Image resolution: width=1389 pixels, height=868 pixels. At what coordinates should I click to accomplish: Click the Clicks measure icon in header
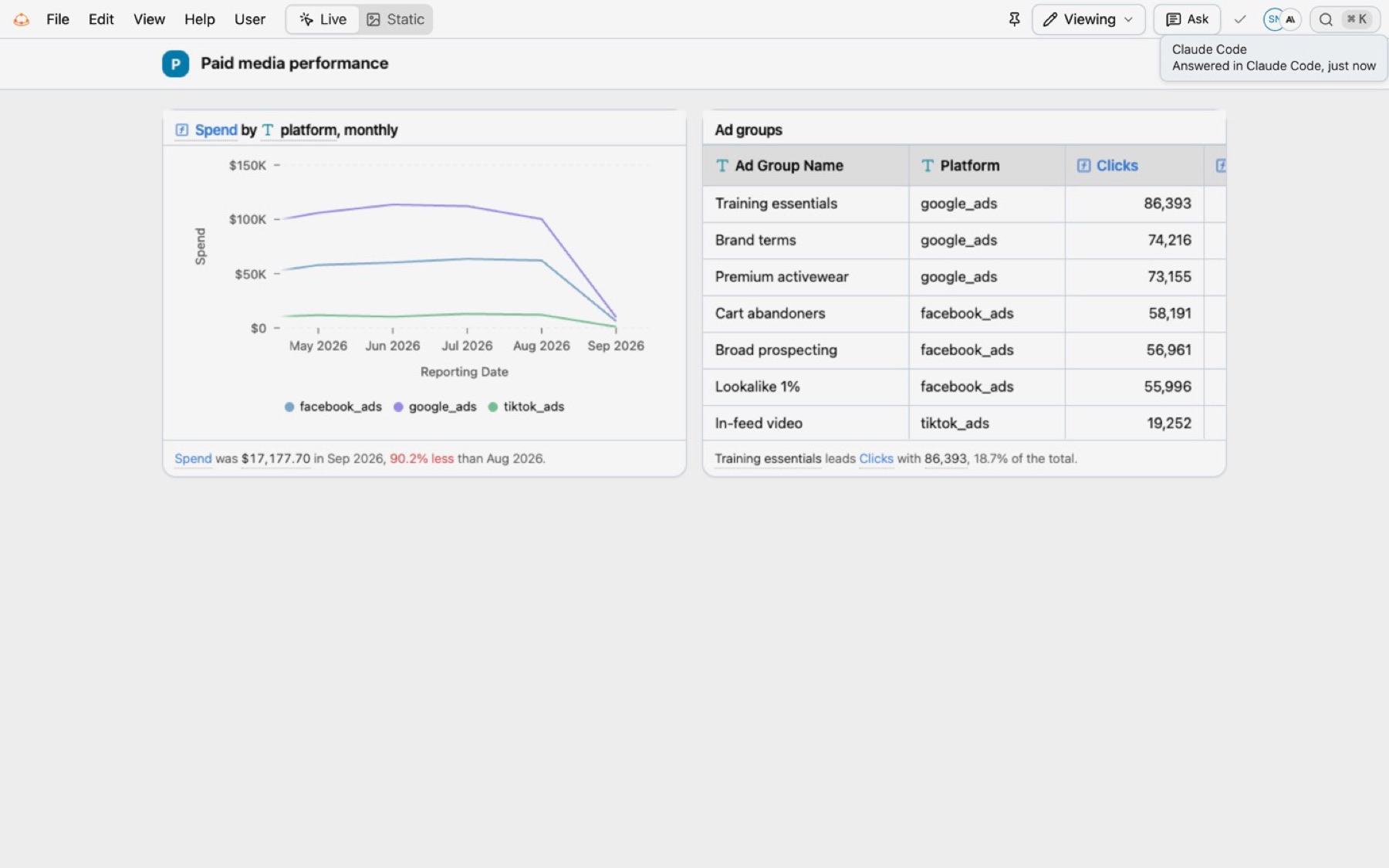pyautogui.click(x=1084, y=165)
